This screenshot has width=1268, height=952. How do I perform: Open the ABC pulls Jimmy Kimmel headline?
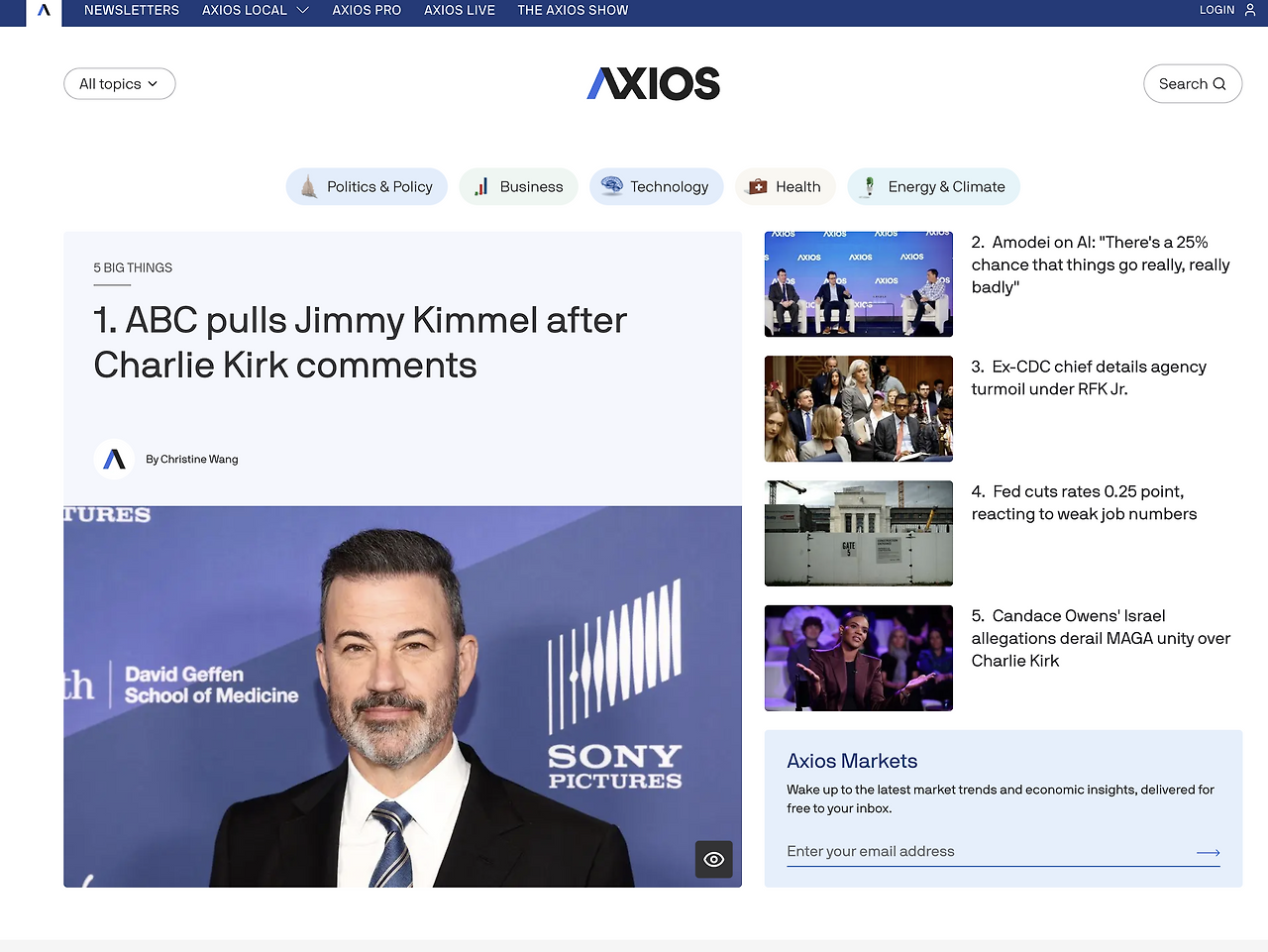pyautogui.click(x=361, y=343)
